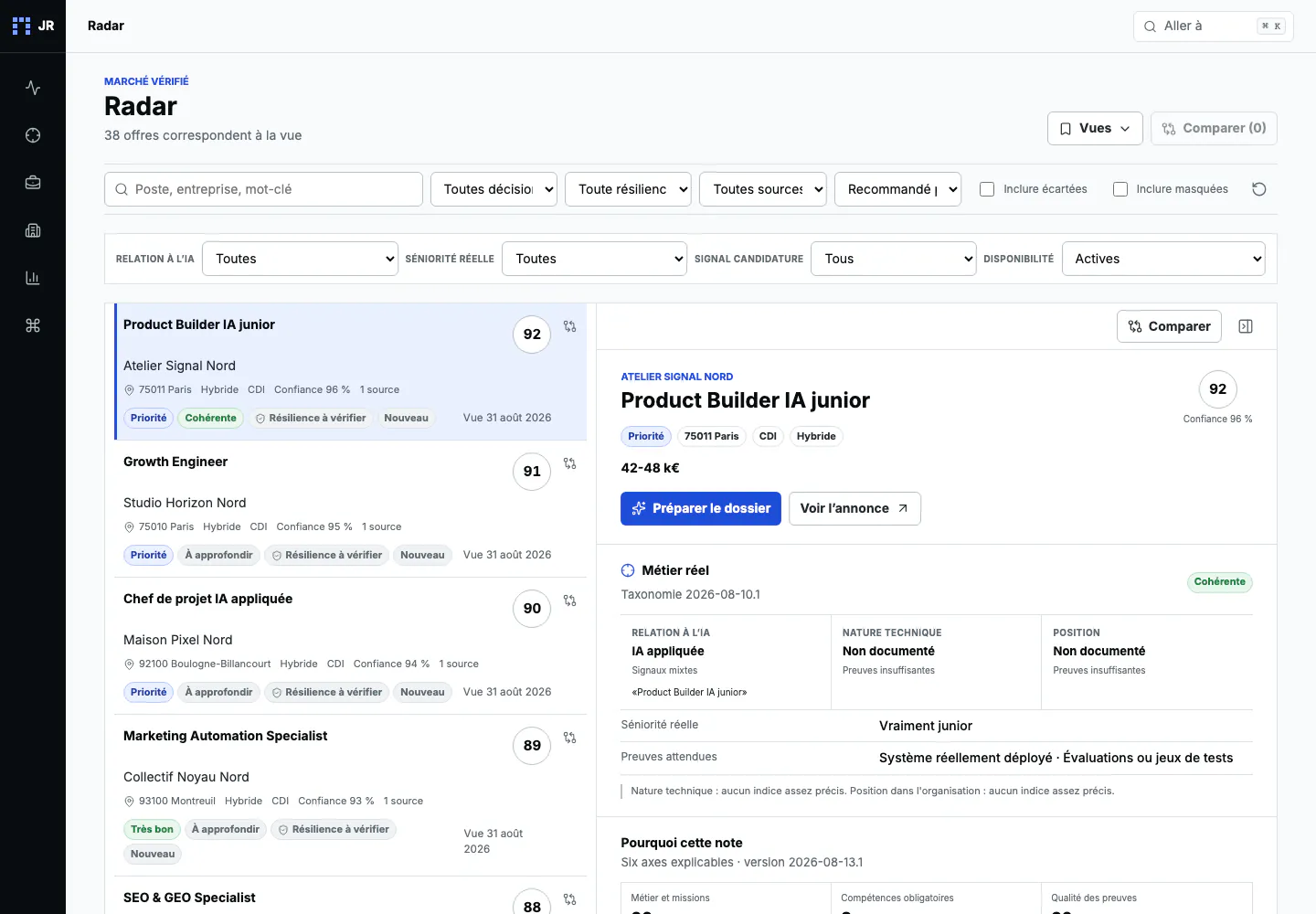This screenshot has height=914, width=1316.
Task: Click the Vraiment junior seniority value
Action: 925,726
